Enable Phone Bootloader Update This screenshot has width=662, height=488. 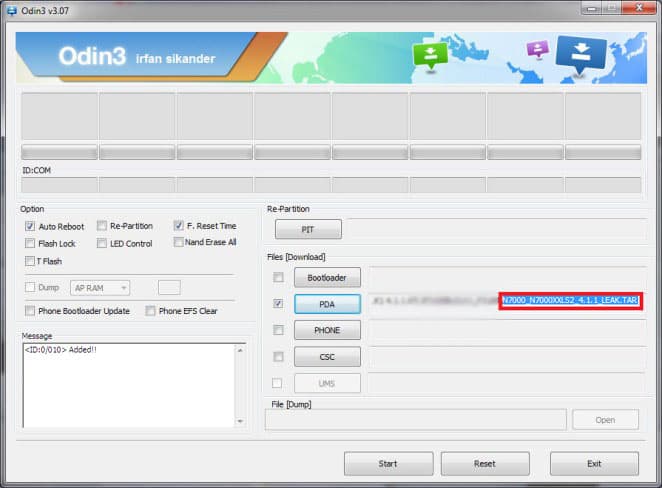(x=30, y=311)
